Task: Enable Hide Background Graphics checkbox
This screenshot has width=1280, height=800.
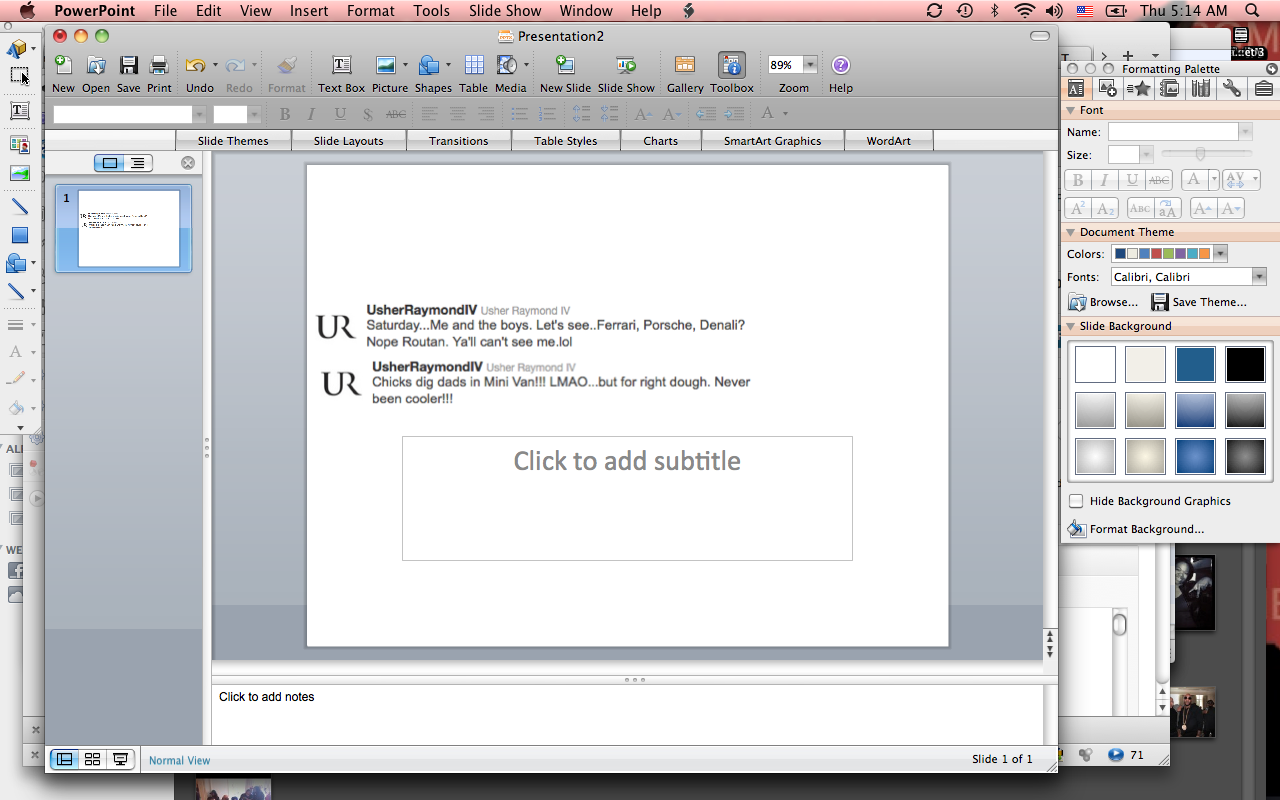Action: (1076, 501)
